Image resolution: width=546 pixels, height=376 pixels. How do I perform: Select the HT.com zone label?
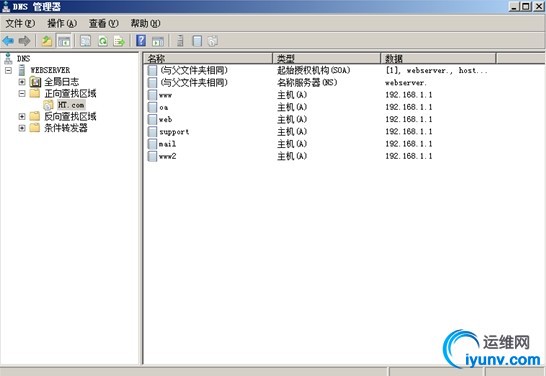(x=71, y=105)
